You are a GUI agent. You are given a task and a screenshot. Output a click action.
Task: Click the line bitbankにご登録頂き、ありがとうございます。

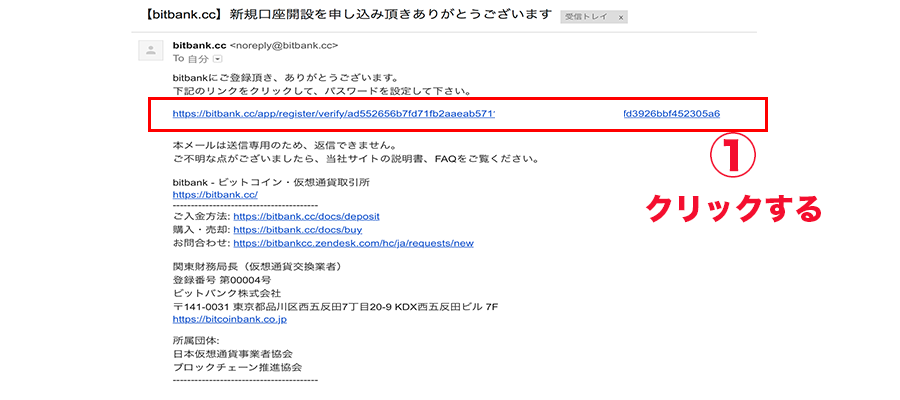pos(285,77)
